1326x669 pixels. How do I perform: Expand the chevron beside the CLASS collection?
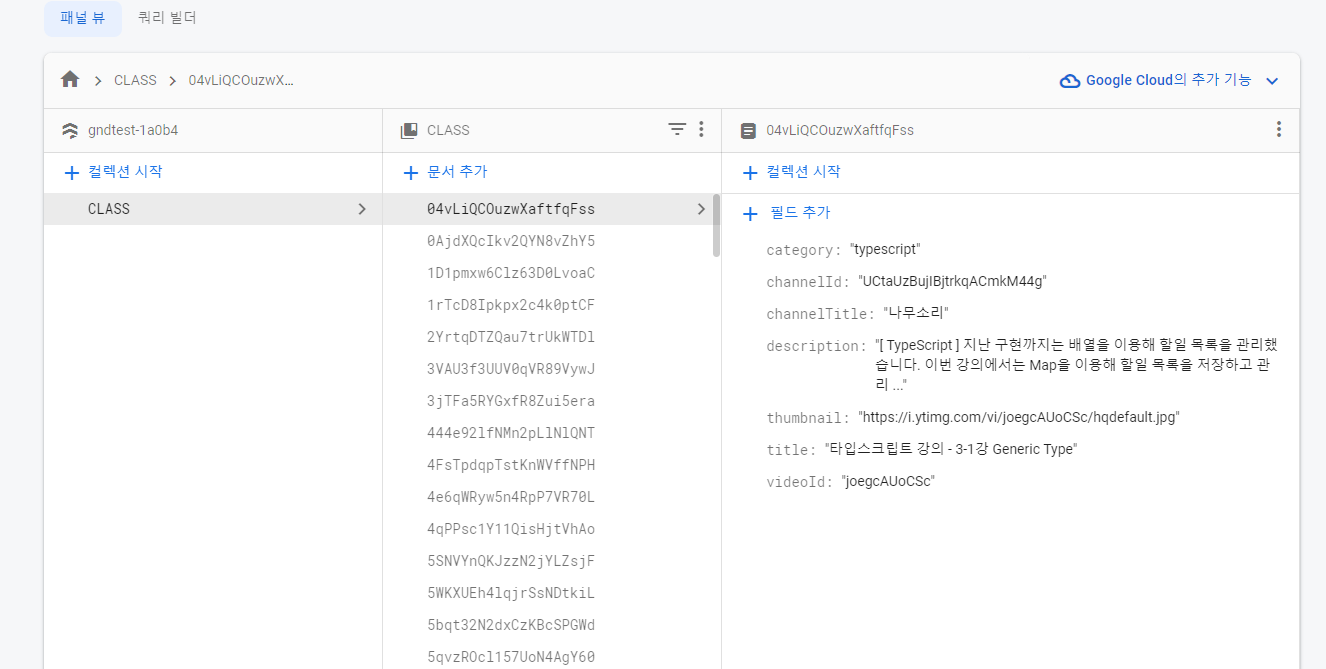pyautogui.click(x=362, y=209)
